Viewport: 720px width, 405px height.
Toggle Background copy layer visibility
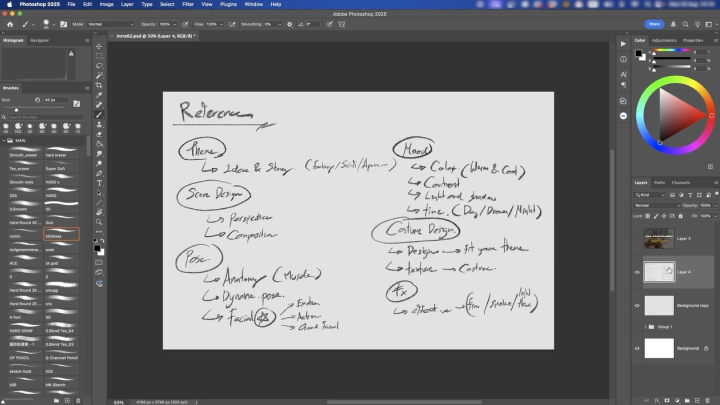pos(637,305)
